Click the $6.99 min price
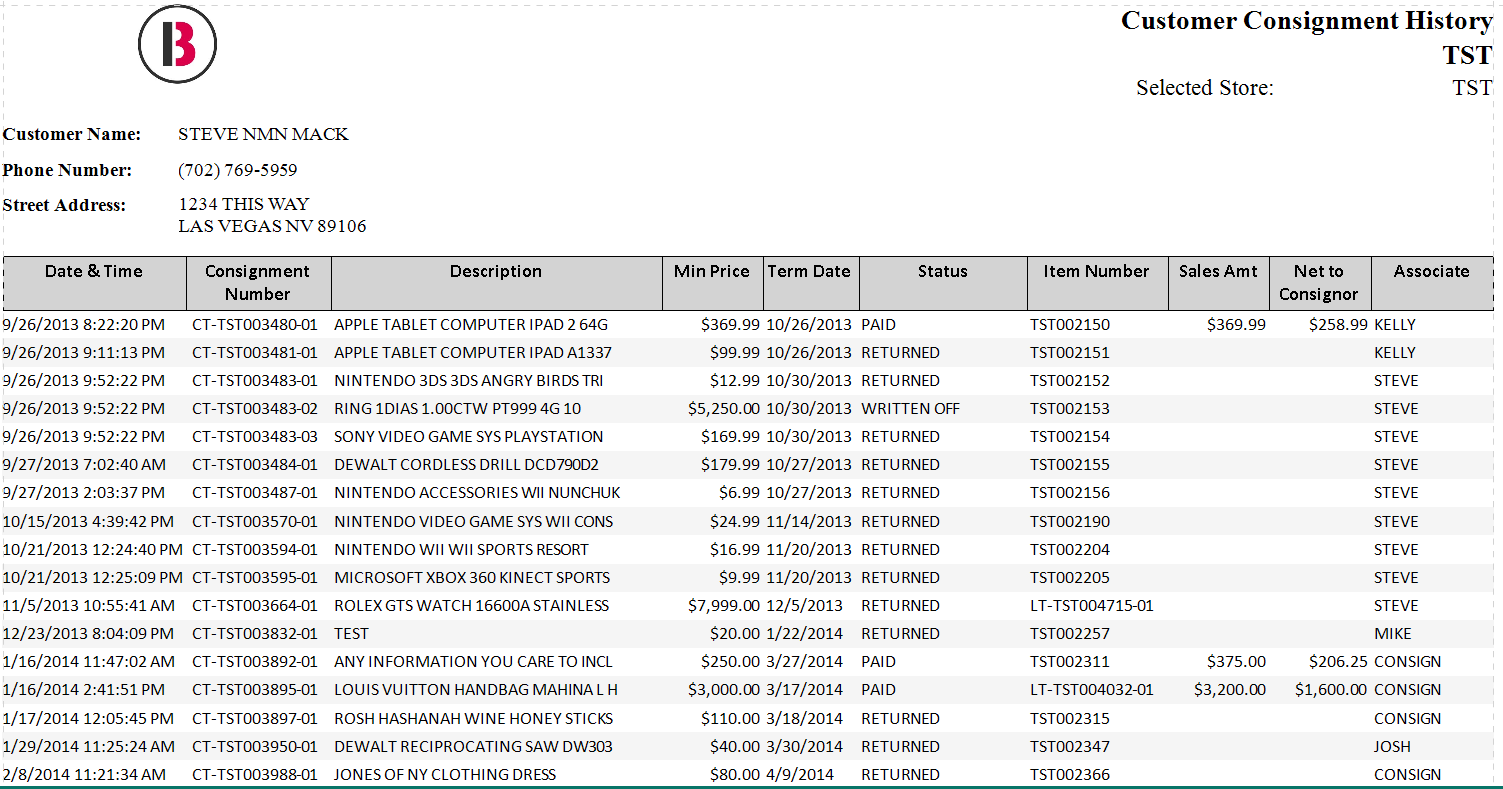The width and height of the screenshot is (1503, 789). (x=740, y=493)
